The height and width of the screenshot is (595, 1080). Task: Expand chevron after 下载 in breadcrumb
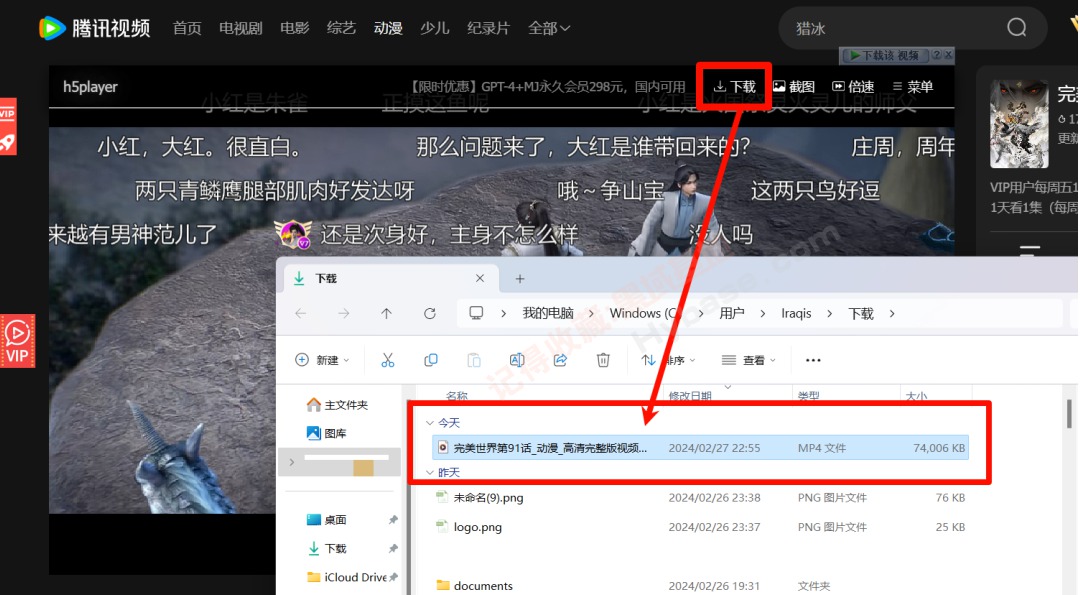pos(892,313)
